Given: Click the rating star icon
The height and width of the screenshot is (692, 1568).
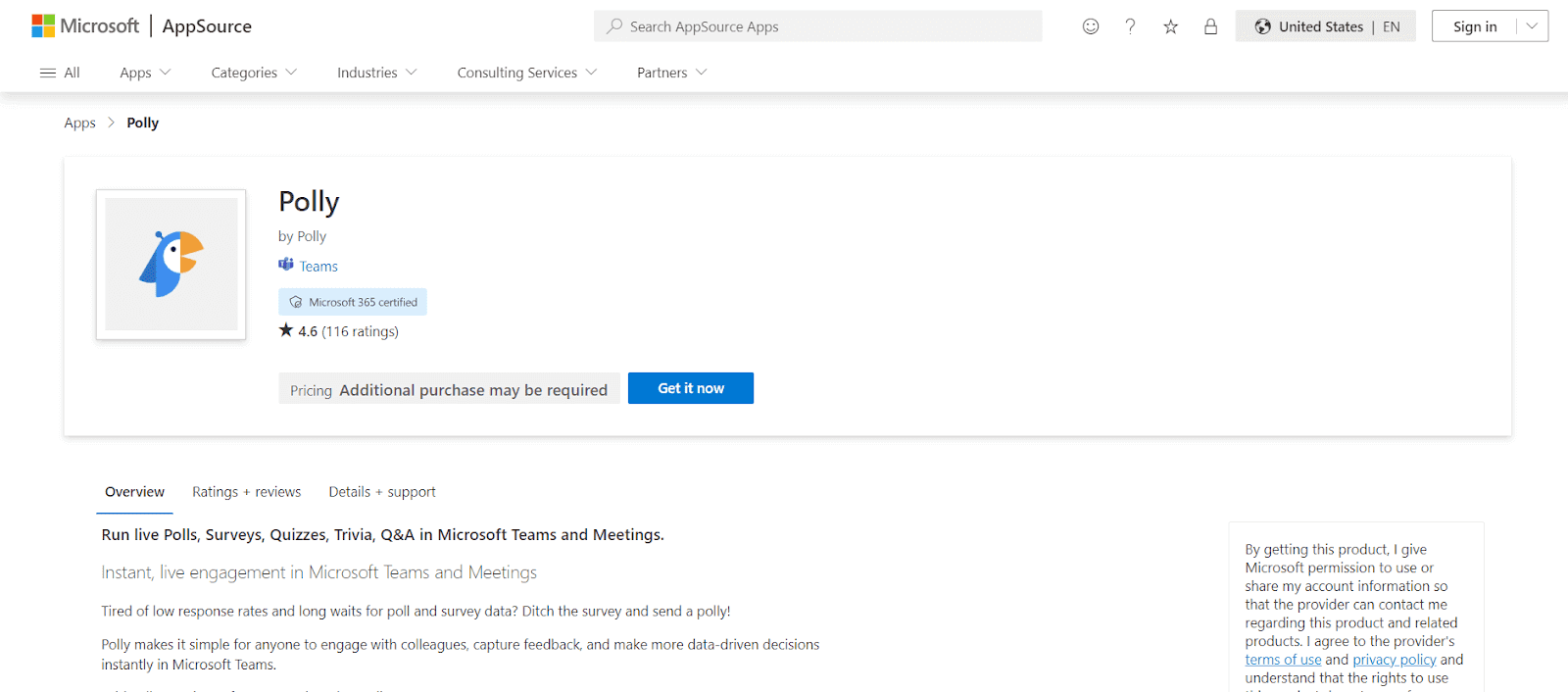Looking at the screenshot, I should (x=286, y=330).
